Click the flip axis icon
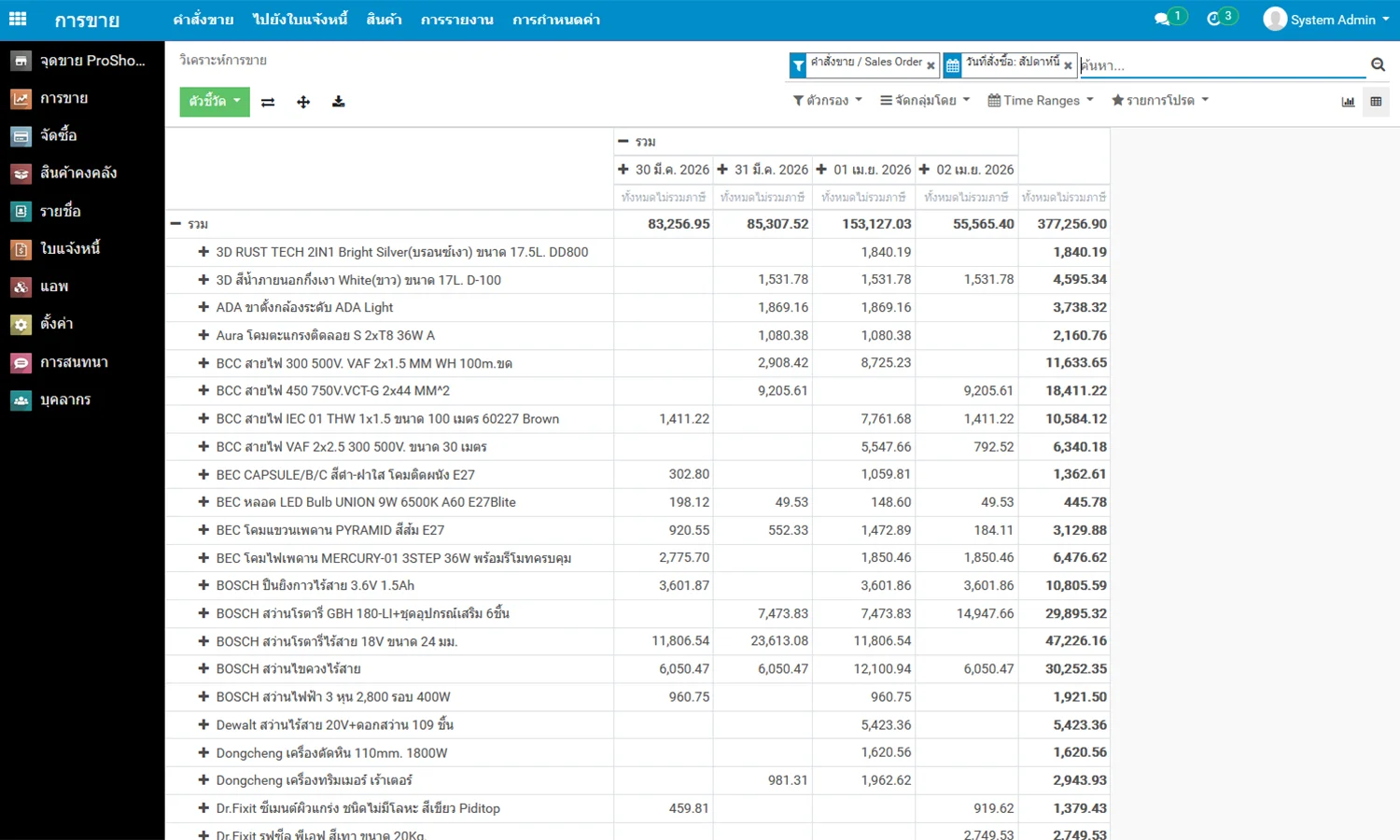Viewport: 1400px width, 840px height. coord(268,102)
